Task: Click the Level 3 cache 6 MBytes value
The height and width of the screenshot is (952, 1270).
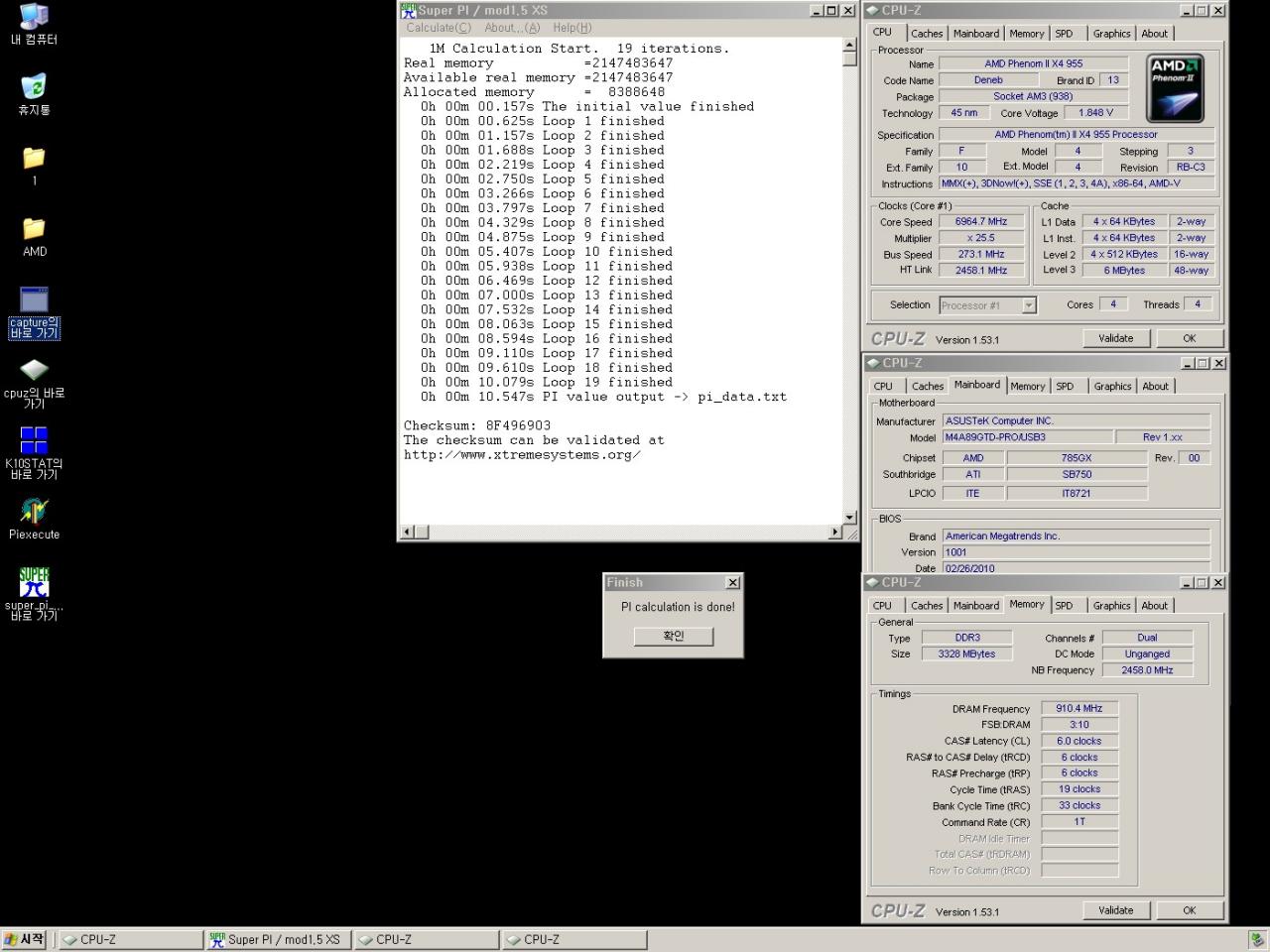Action: pos(1125,270)
